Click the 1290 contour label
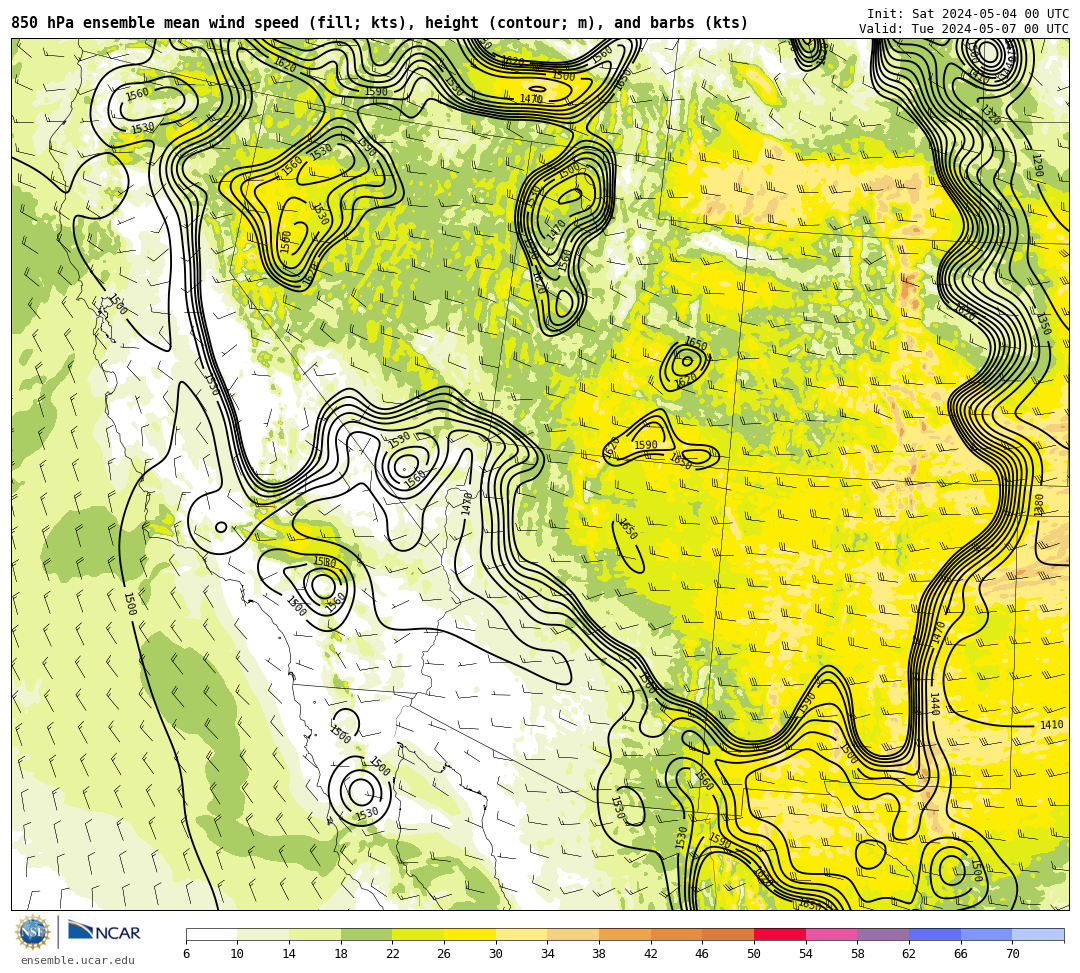1080x973 pixels. (1037, 167)
